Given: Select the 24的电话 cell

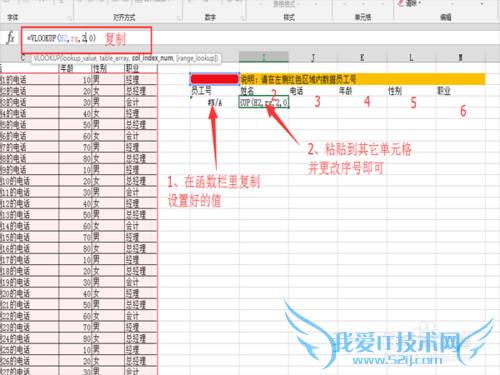Looking at the screenshot, I should click(x=29, y=338).
